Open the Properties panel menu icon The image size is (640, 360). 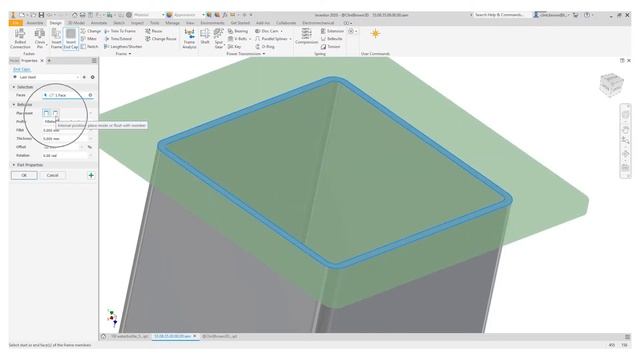pos(94,60)
